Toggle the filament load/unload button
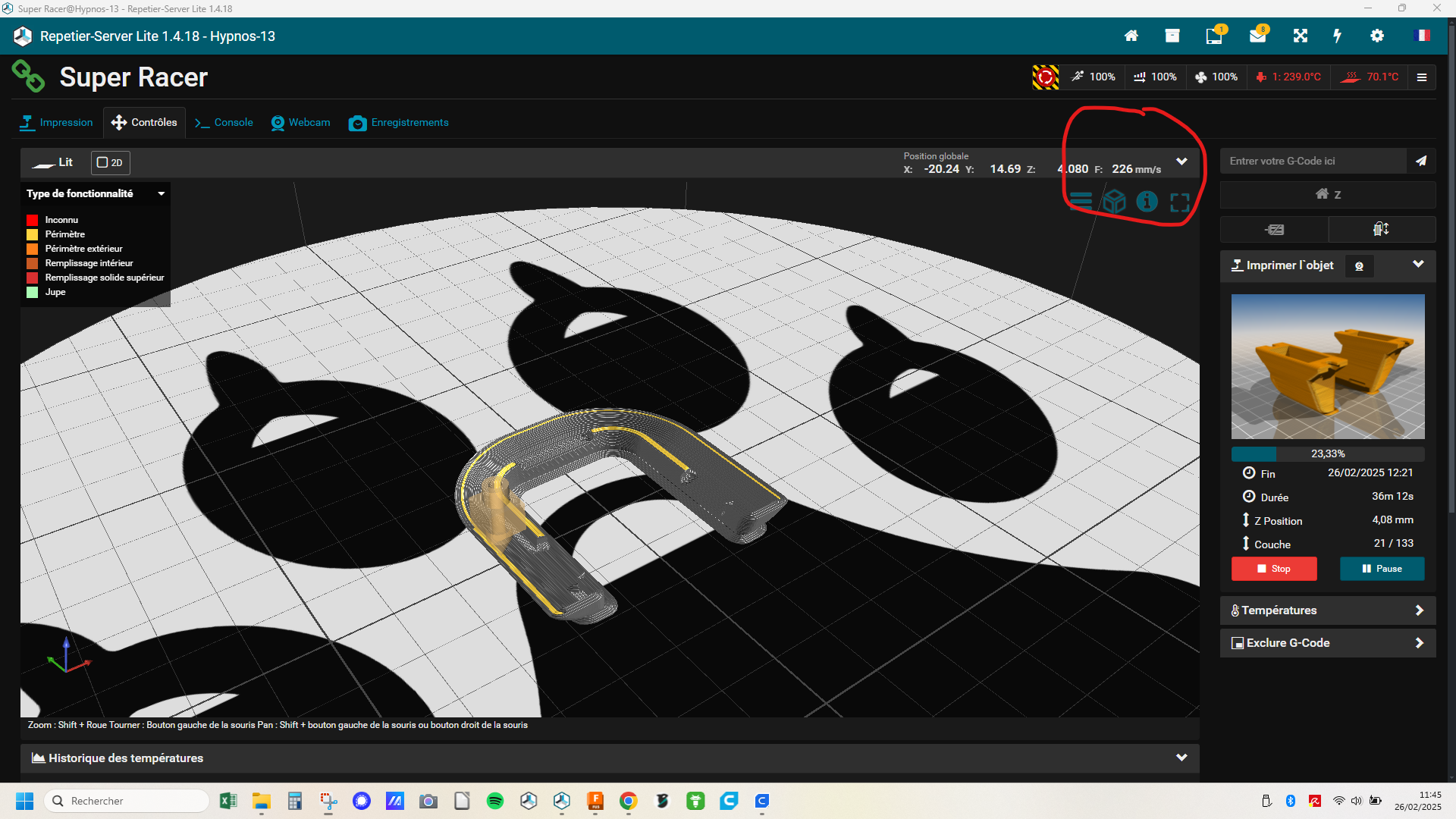Image resolution: width=1456 pixels, height=819 pixels. click(x=1381, y=229)
